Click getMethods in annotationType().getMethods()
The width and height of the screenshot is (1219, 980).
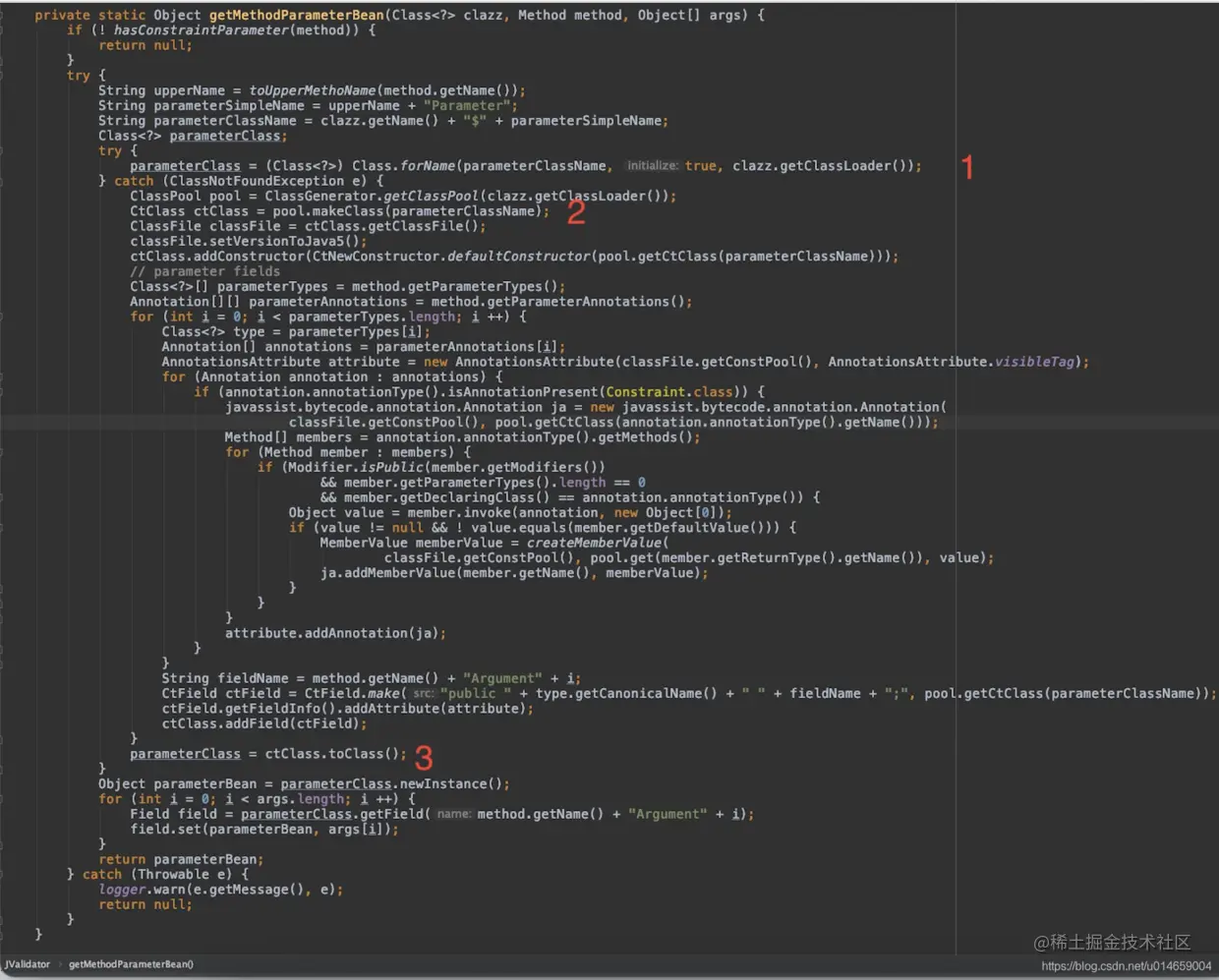[637, 437]
